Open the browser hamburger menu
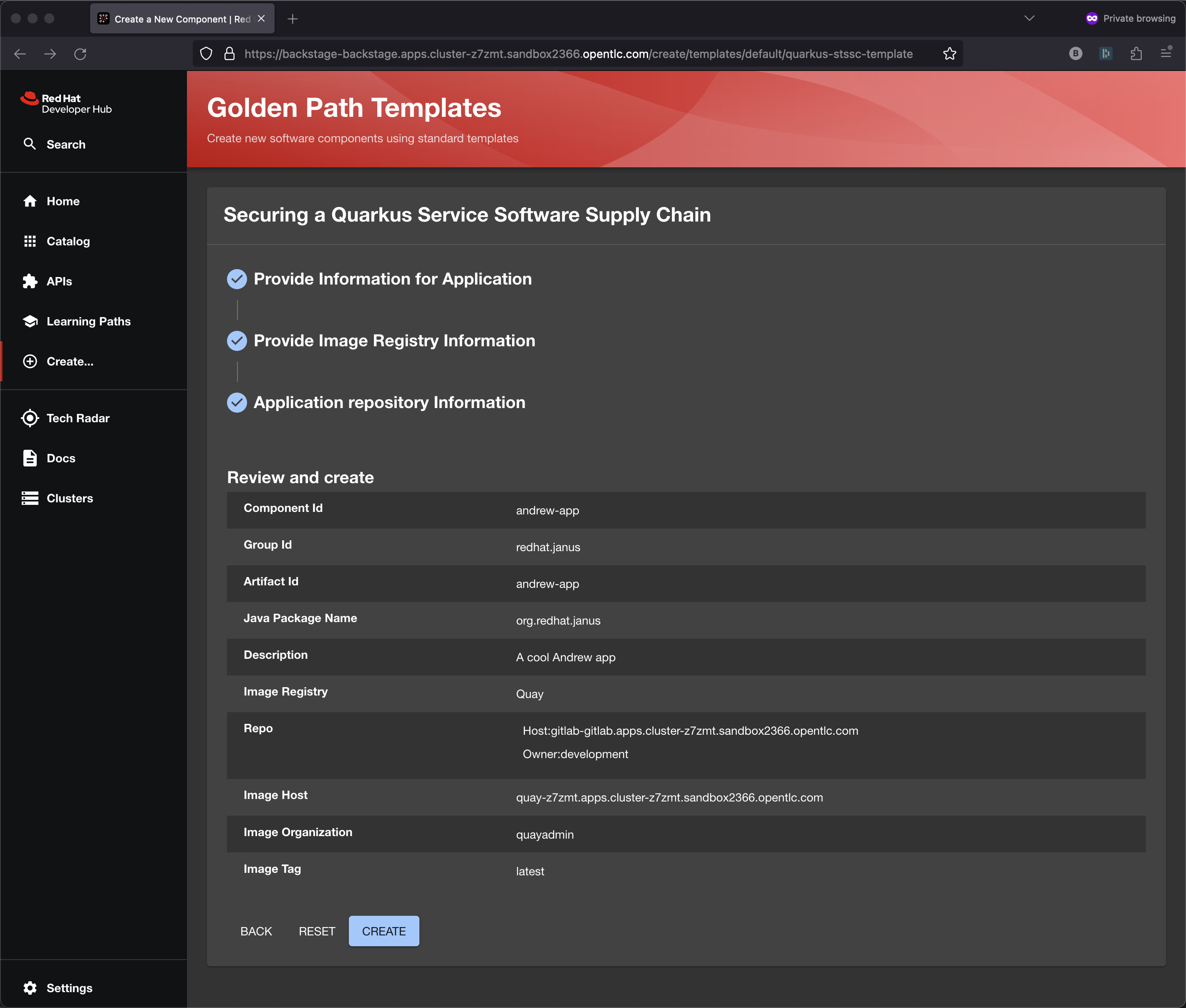 coord(1166,54)
